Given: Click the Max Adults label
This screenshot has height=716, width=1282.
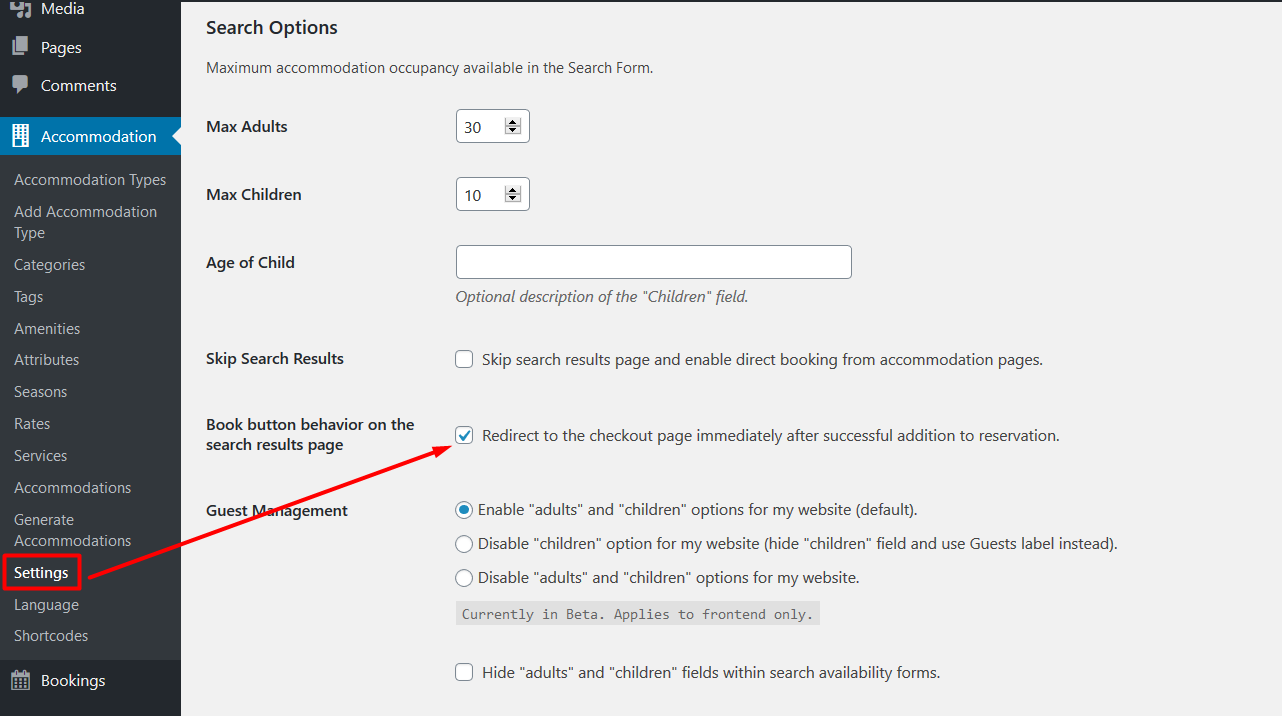Looking at the screenshot, I should point(247,127).
